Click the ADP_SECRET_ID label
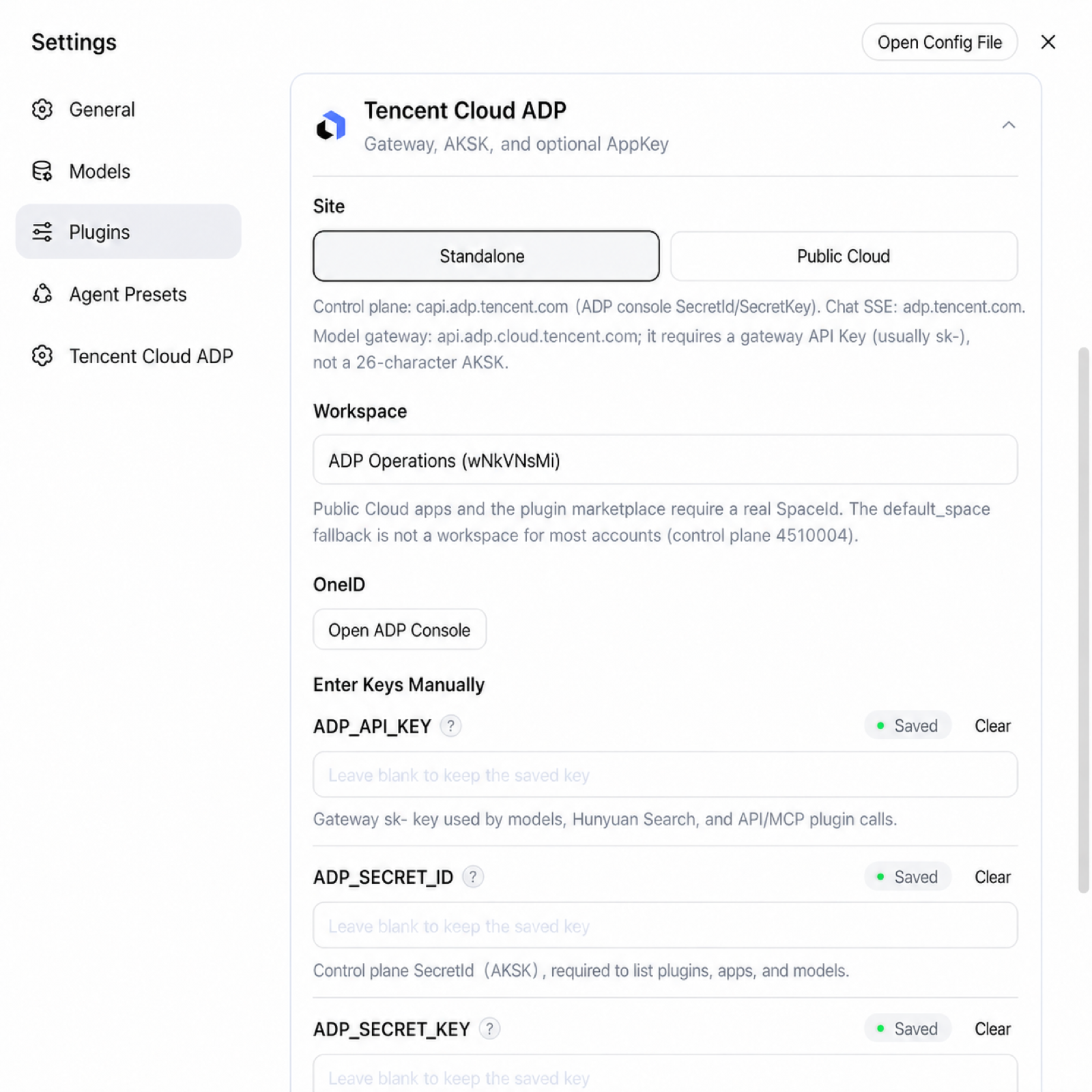The width and height of the screenshot is (1092, 1092). coord(383,877)
